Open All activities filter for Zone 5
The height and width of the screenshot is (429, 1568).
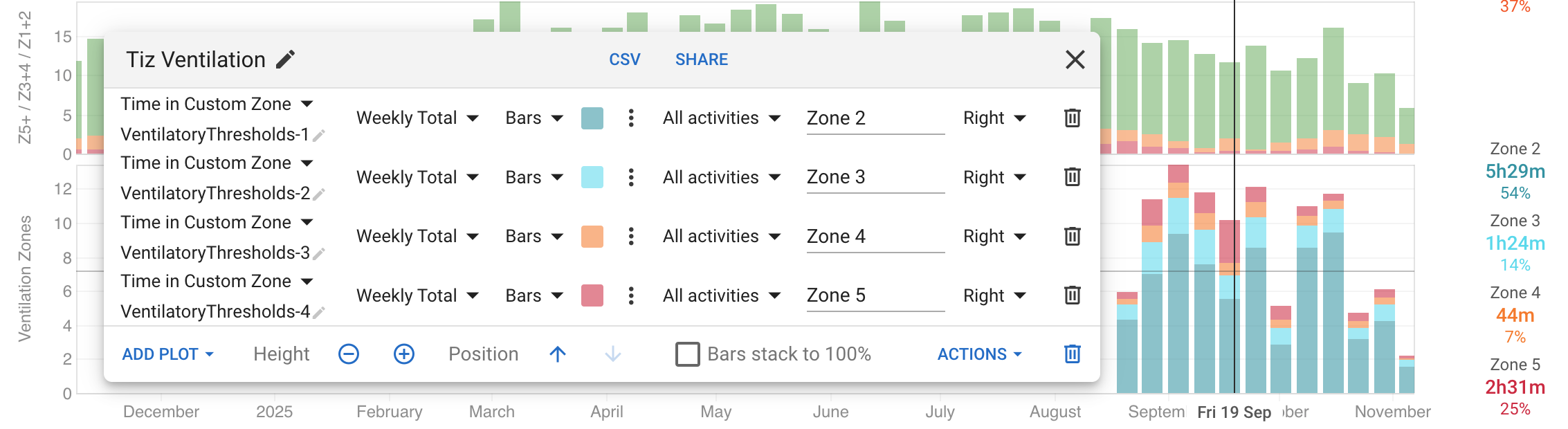click(721, 295)
